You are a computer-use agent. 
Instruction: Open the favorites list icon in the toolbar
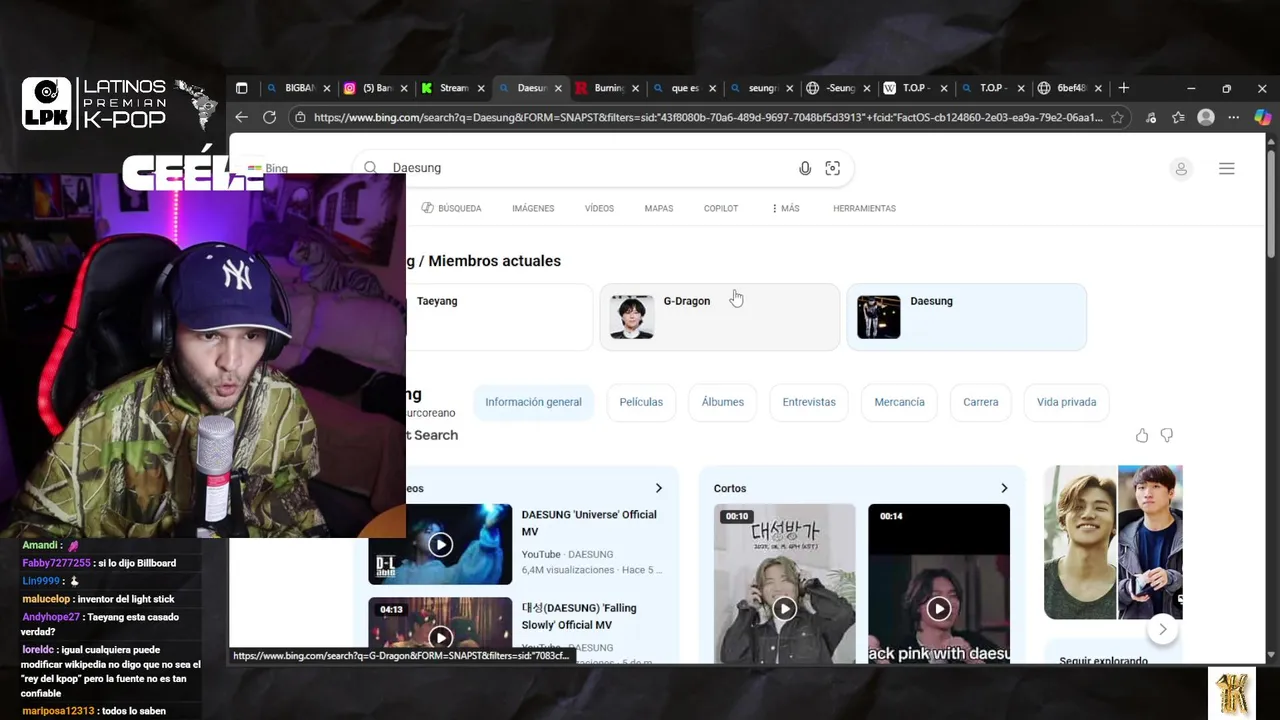[x=1178, y=117]
